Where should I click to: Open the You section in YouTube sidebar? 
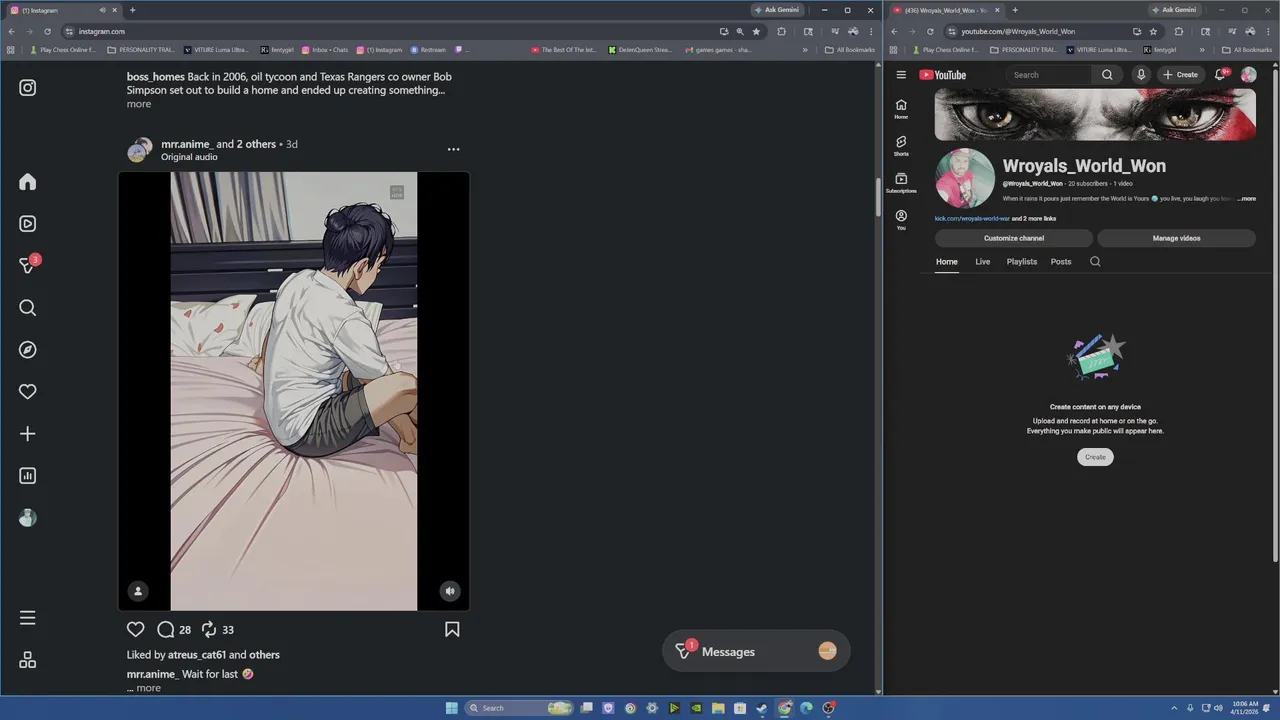tap(901, 220)
